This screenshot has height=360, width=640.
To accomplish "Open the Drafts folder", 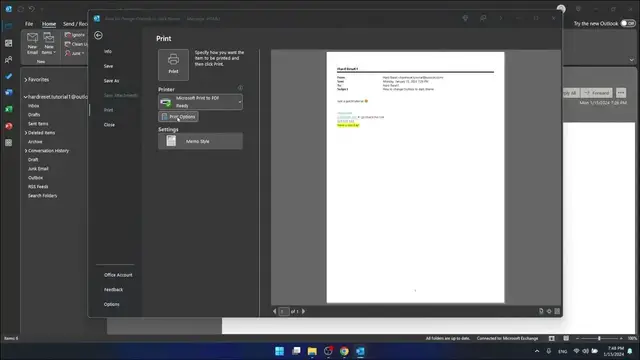I will click(x=34, y=115).
